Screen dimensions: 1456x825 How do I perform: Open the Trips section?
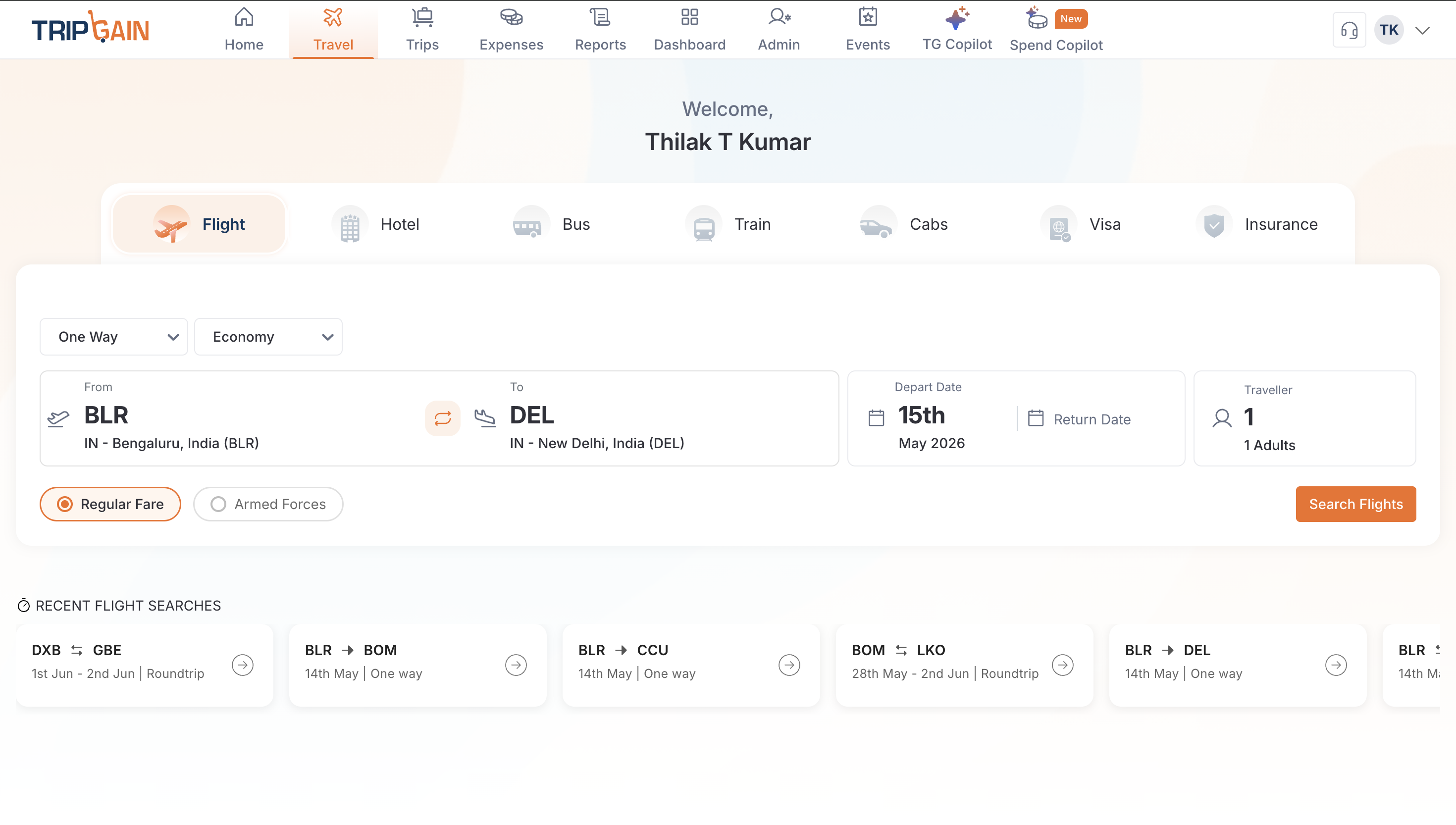tap(422, 30)
